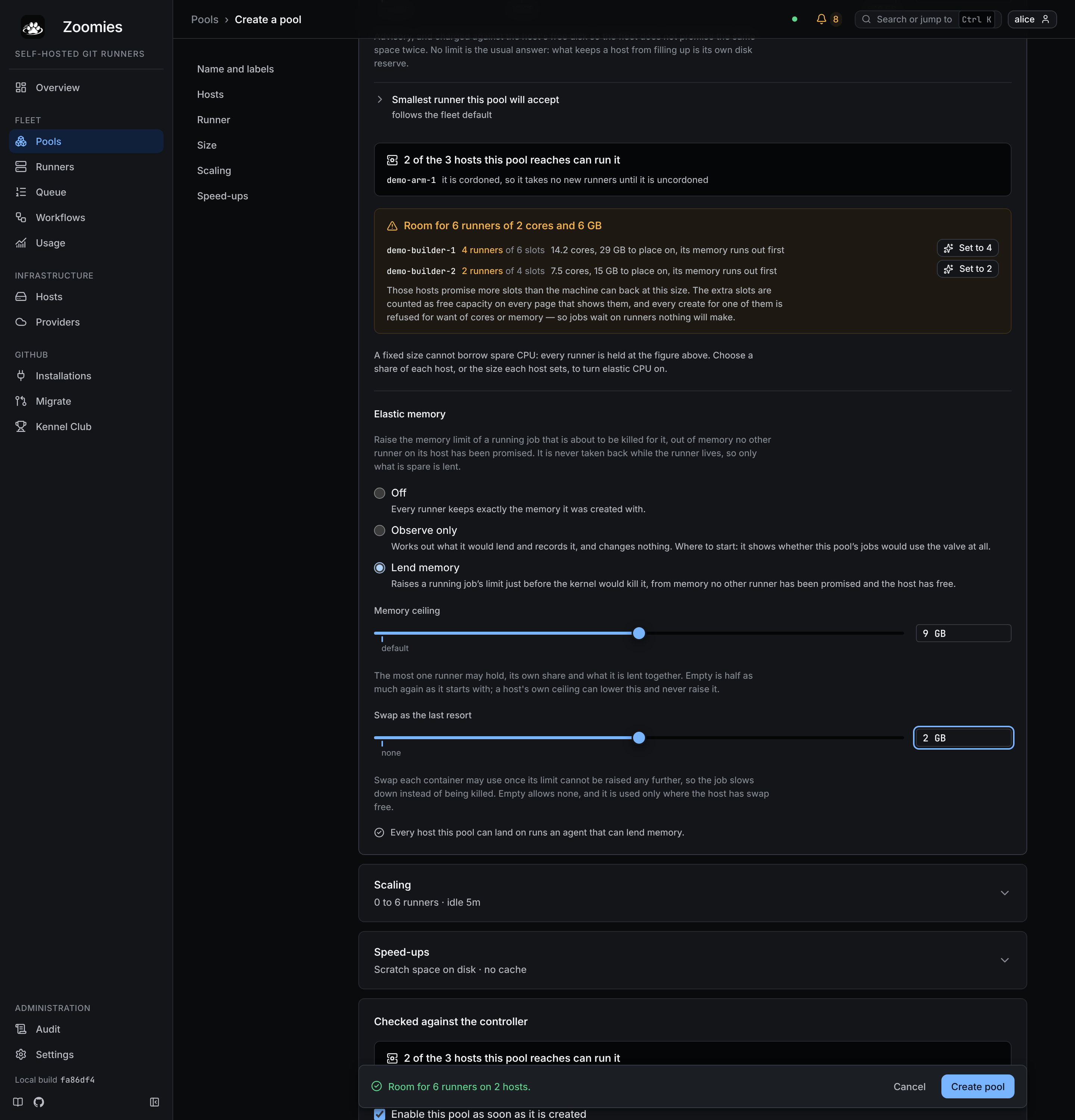Viewport: 1075px width, 1120px height.
Task: Select the Off elastic memory option
Action: (379, 492)
